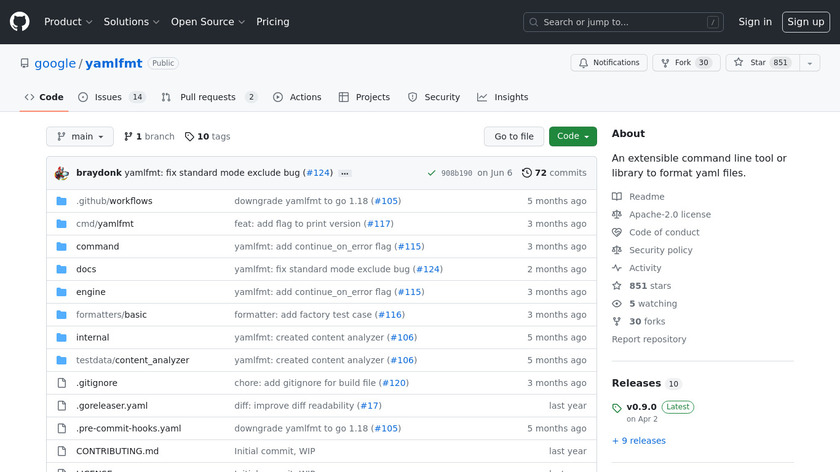Click the folder icon for testdata/content_analyzer
Viewport: 840px width, 472px height.
click(62, 360)
